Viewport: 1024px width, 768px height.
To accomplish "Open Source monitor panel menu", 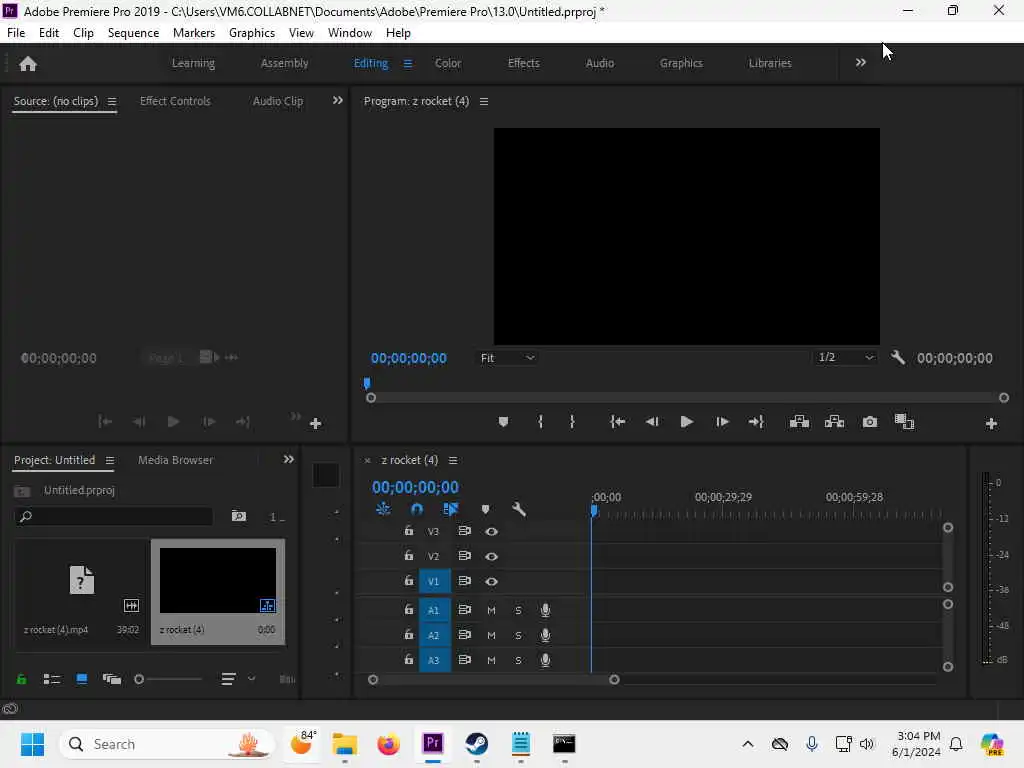I will [112, 101].
